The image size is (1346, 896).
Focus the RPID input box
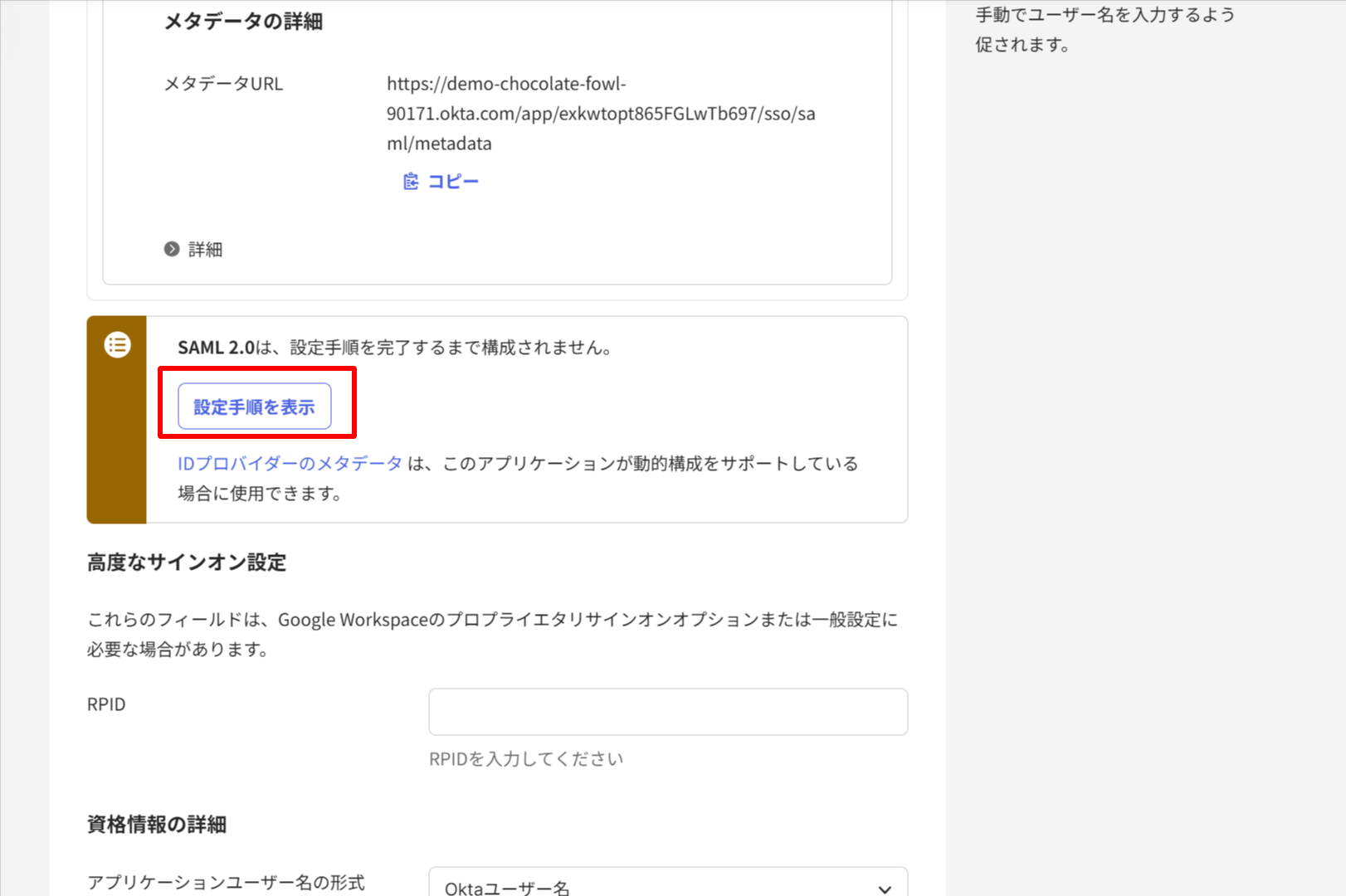(x=666, y=711)
